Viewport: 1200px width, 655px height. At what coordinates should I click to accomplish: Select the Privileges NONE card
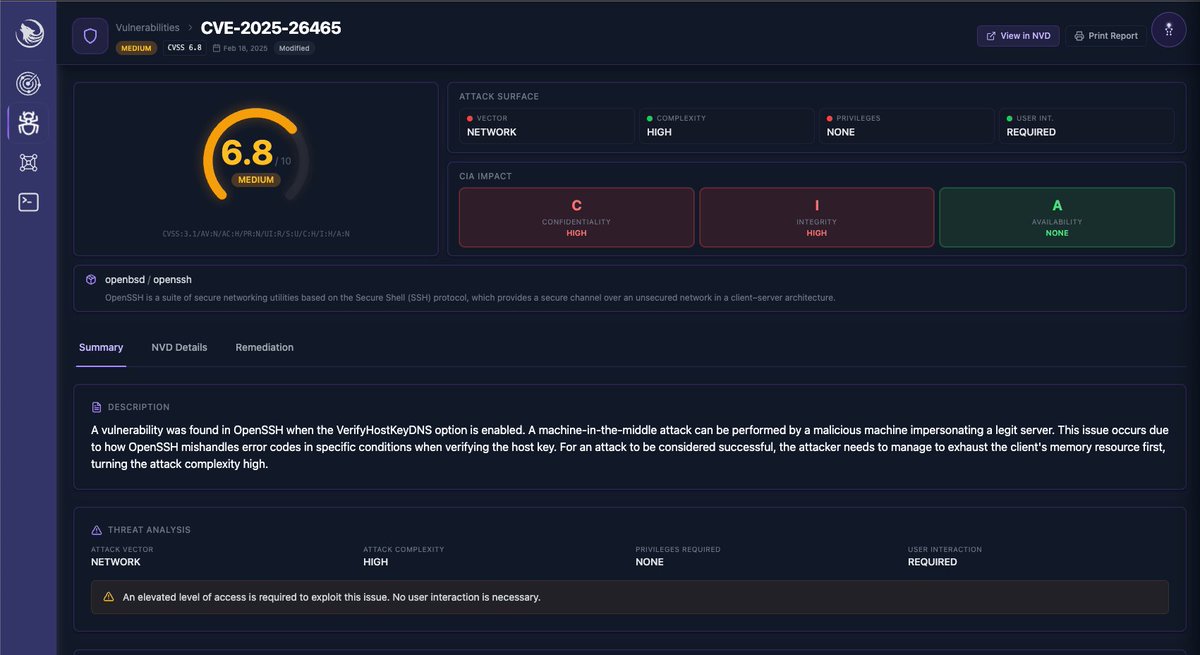[907, 126]
